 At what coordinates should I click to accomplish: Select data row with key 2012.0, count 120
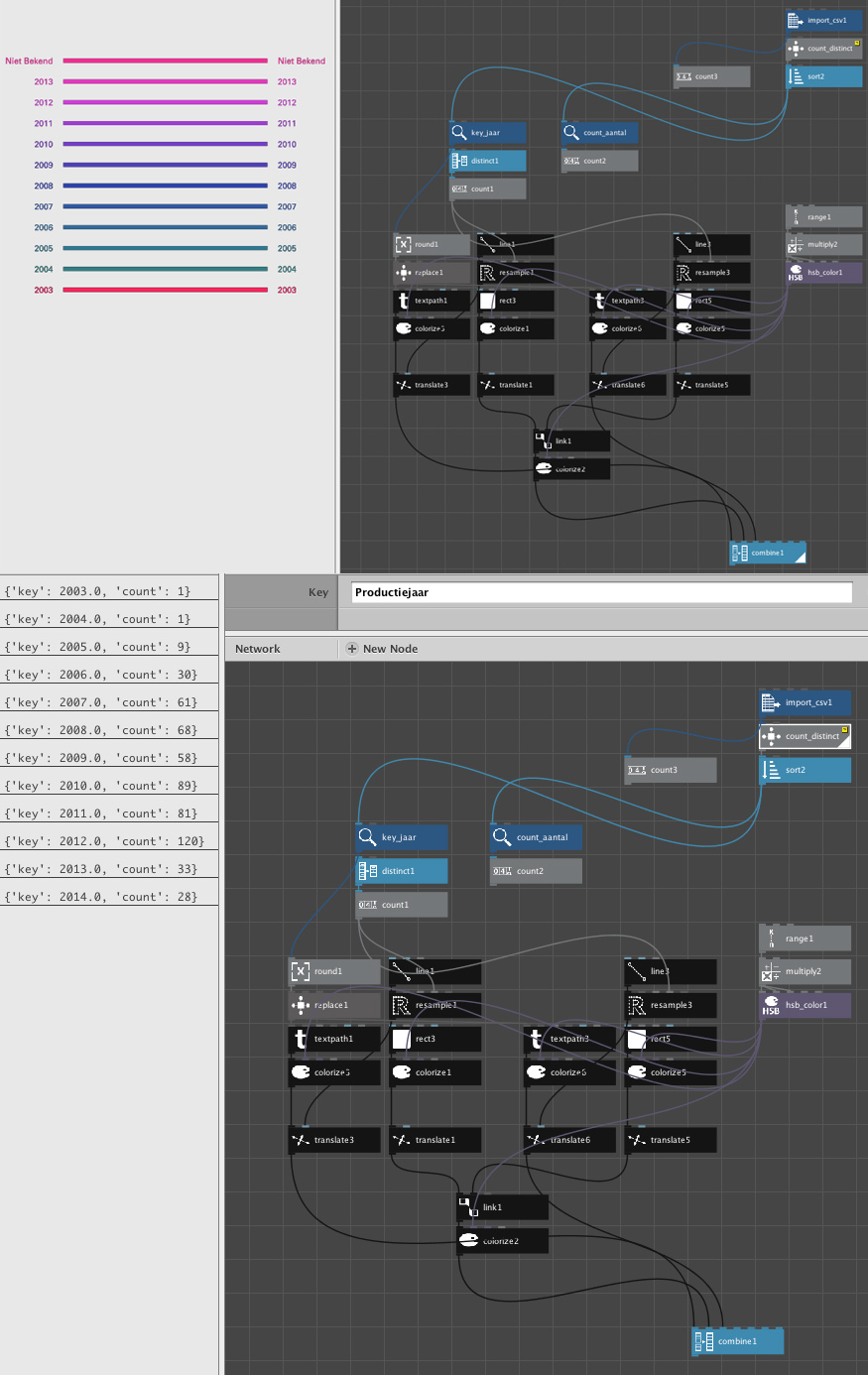click(x=108, y=841)
